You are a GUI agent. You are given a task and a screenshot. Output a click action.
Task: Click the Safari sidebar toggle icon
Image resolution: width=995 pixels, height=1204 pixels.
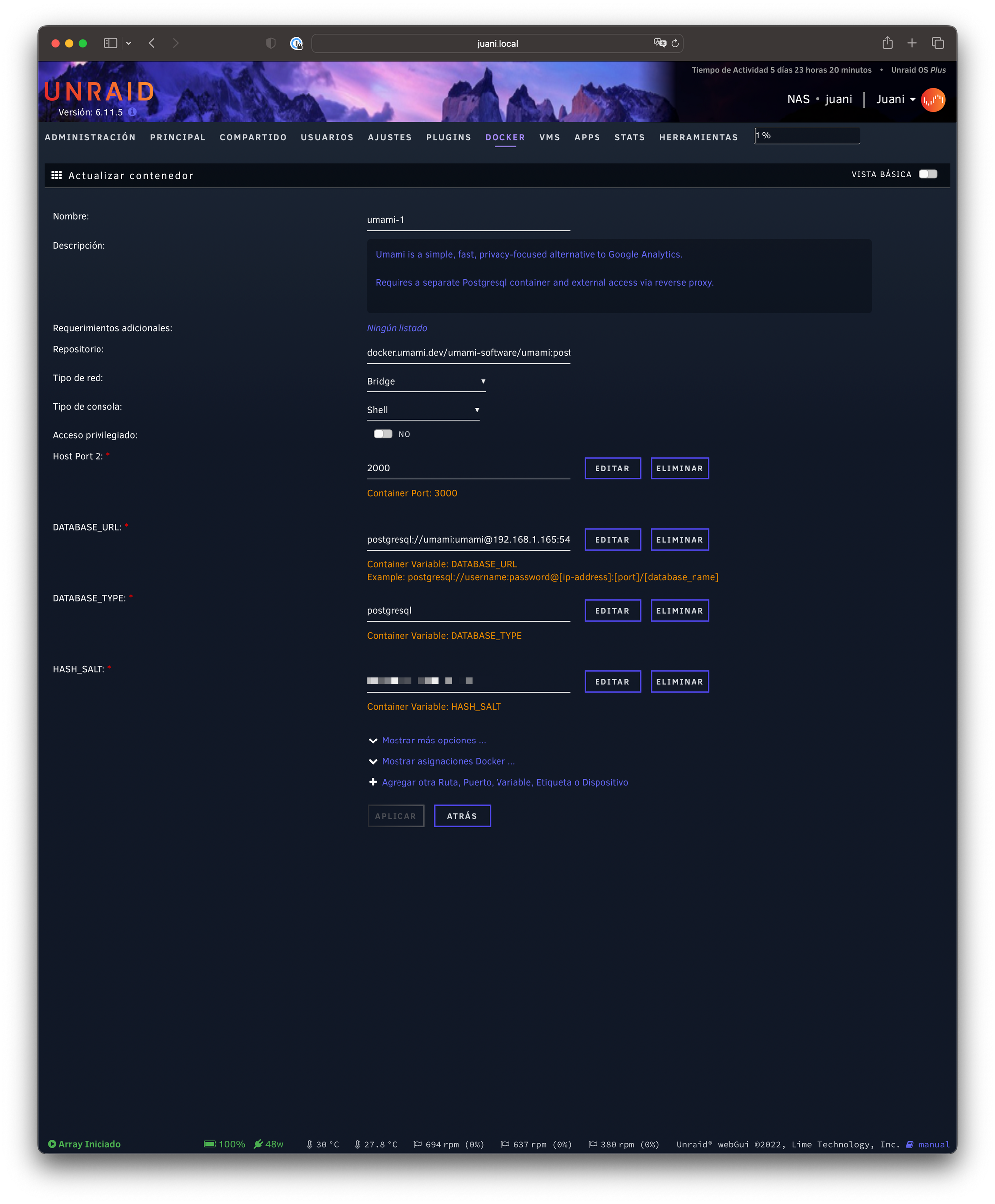[x=110, y=43]
